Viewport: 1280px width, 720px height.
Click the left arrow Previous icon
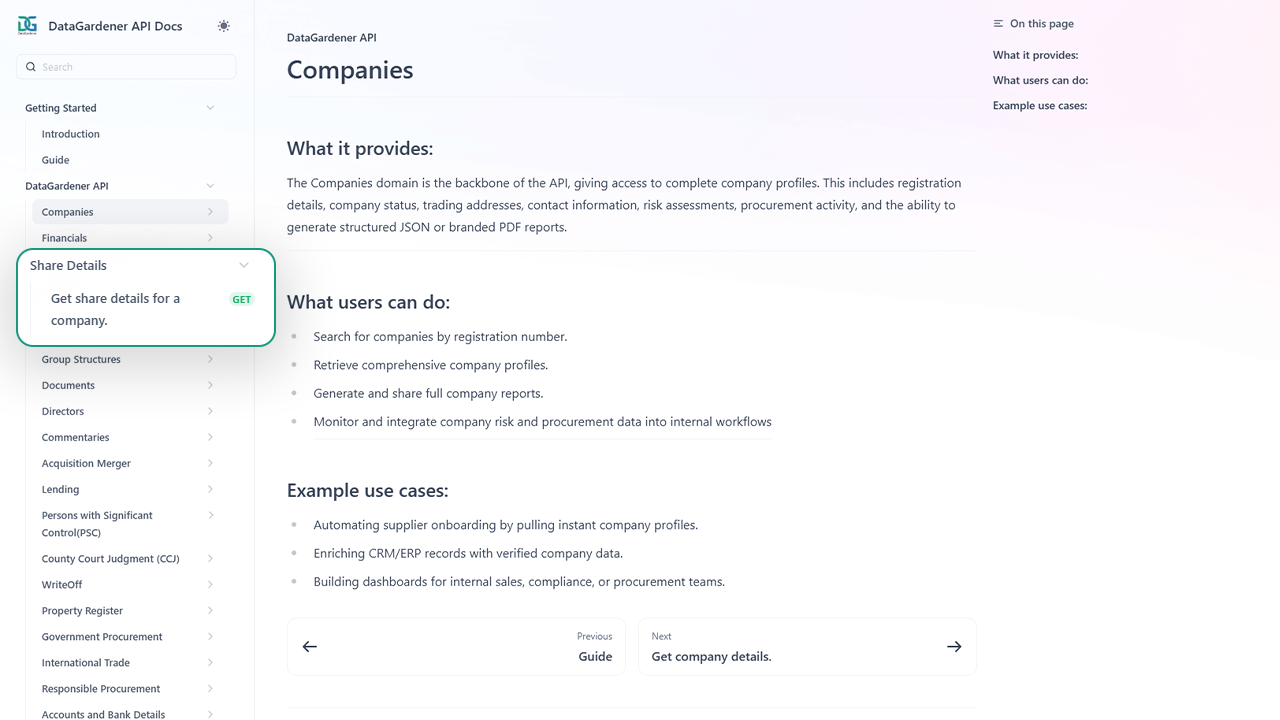click(310, 647)
